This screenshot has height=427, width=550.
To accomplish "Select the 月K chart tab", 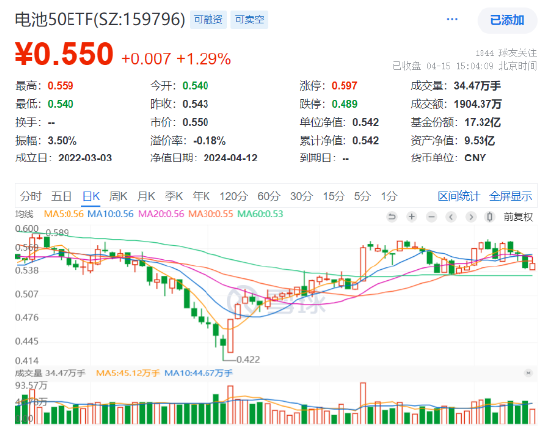I will tap(146, 196).
